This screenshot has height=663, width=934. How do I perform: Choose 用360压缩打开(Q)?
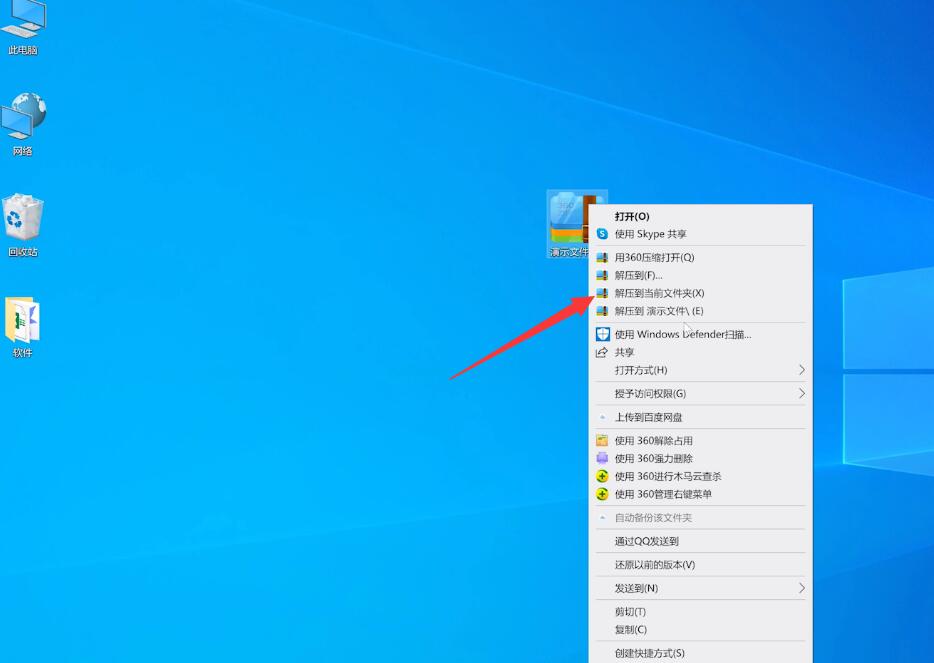pos(654,257)
